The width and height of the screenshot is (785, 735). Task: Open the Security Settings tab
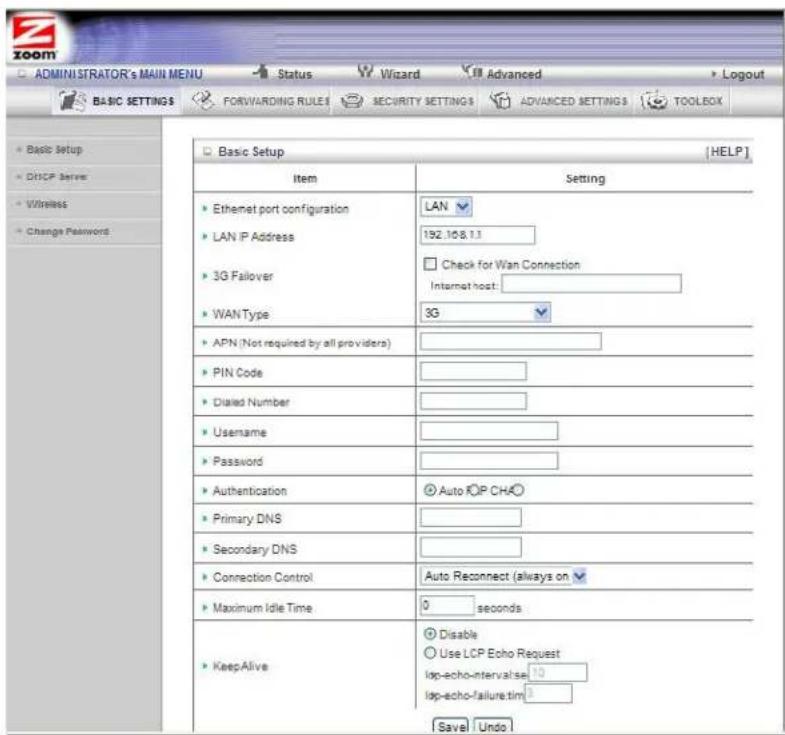coord(423,101)
